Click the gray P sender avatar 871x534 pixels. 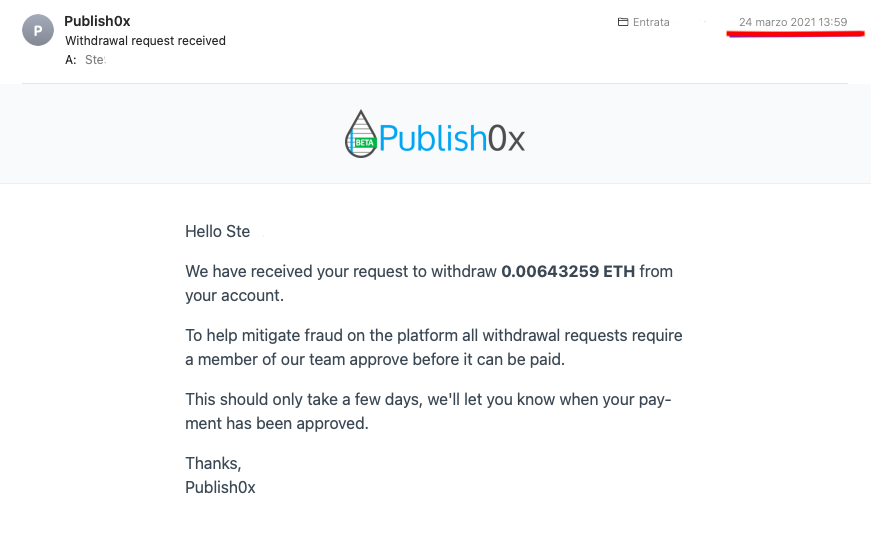(38, 30)
